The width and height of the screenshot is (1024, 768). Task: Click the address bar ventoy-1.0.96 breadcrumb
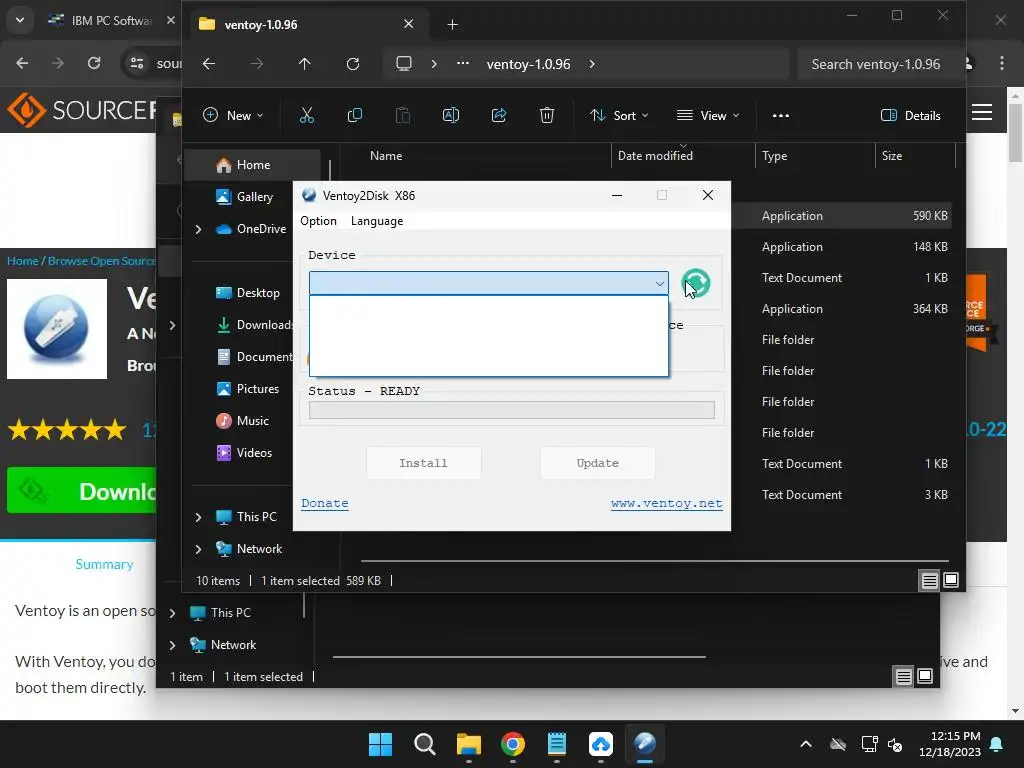pyautogui.click(x=528, y=64)
